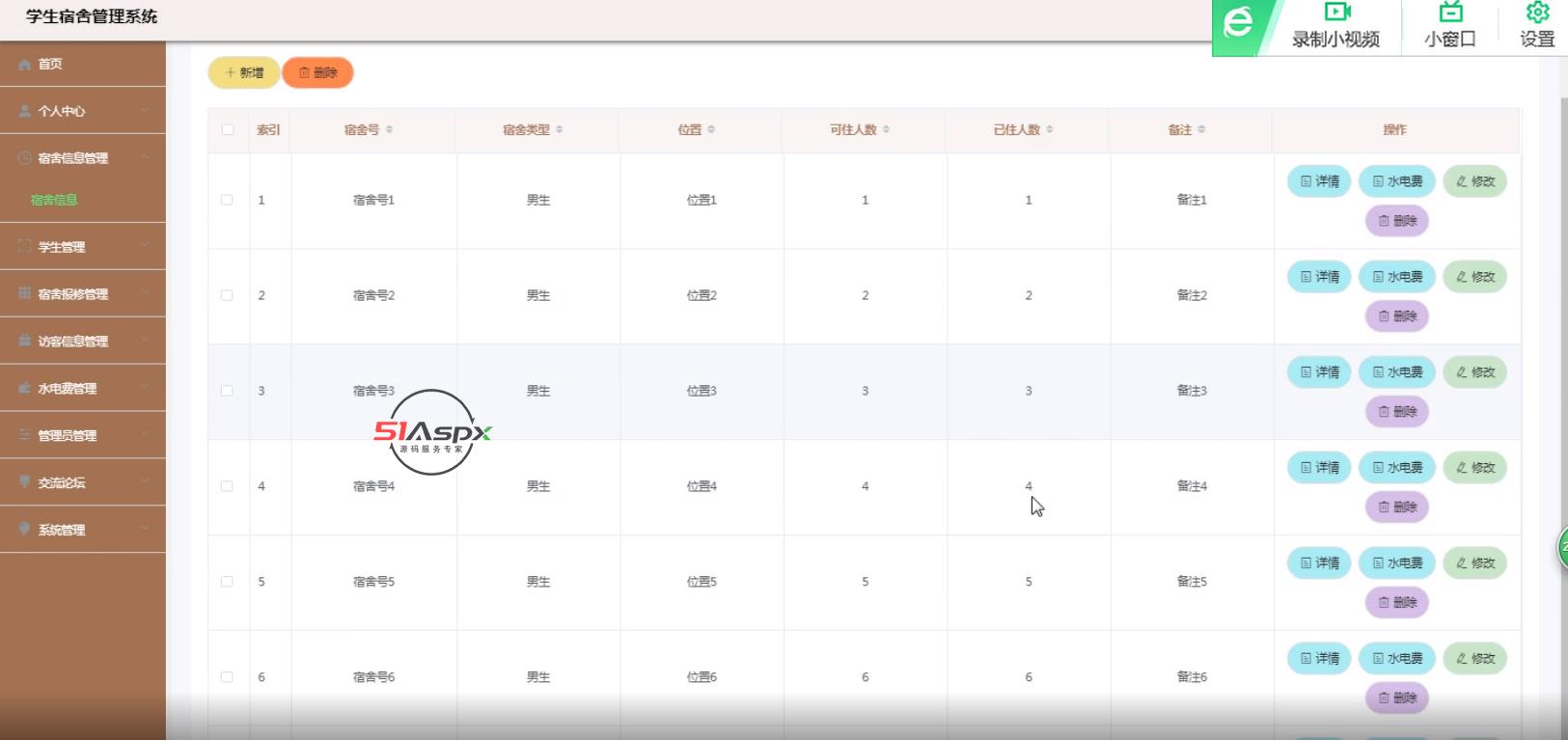Click the 管理员管理 sidebar icon

click(25, 435)
